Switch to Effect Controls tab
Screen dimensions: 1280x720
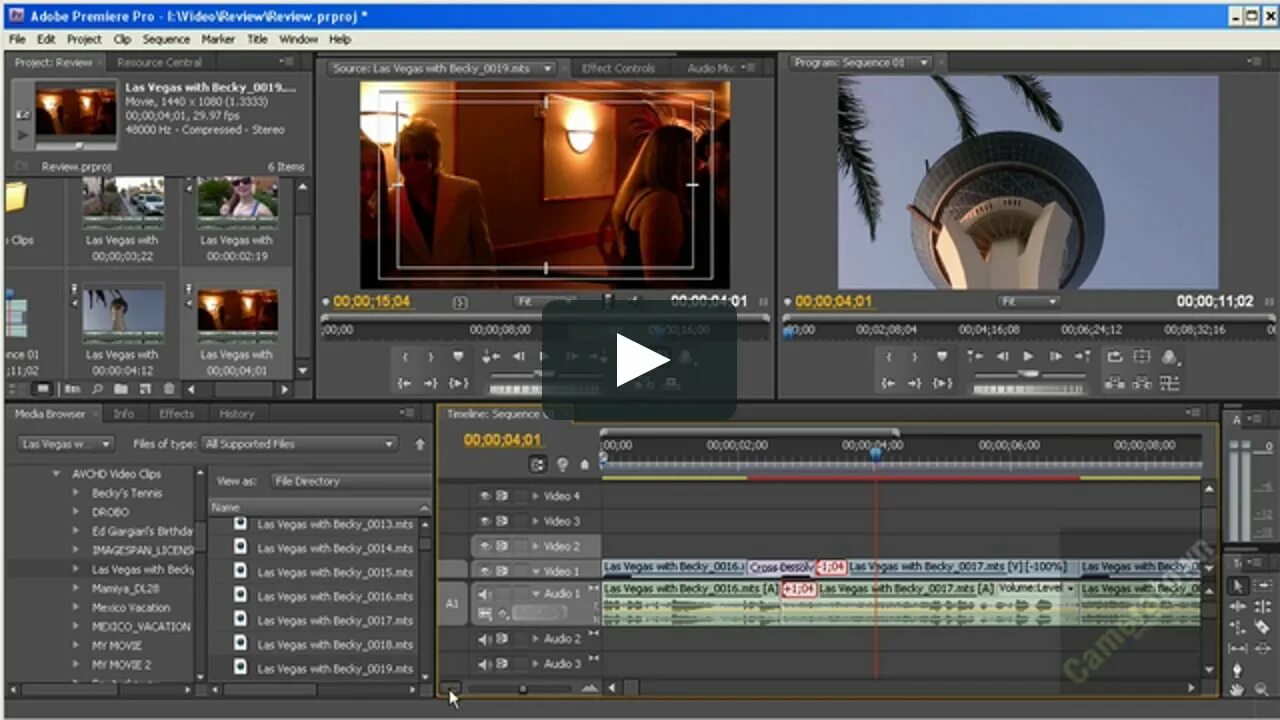618,68
